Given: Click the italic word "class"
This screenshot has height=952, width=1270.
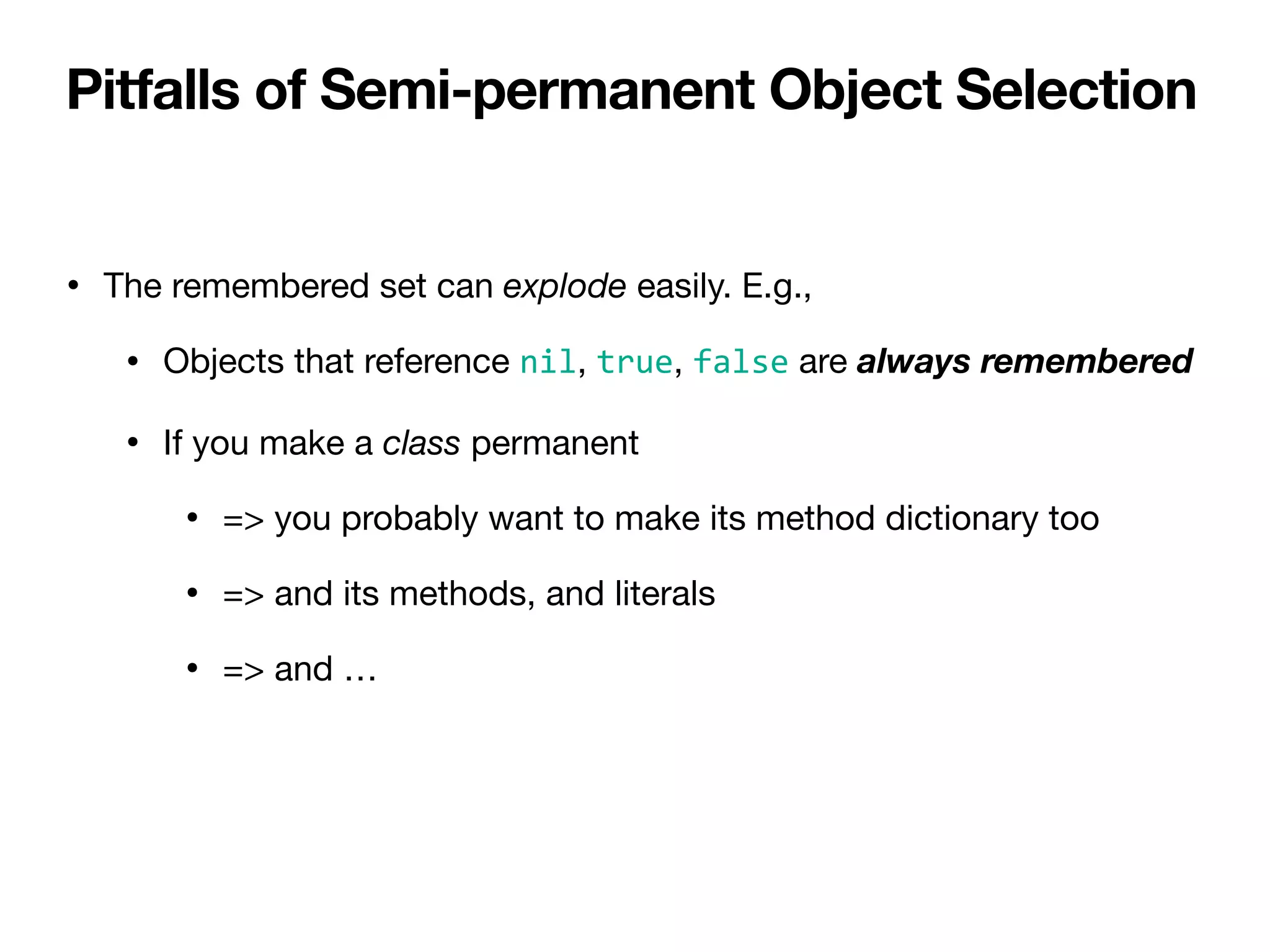Looking at the screenshot, I should 421,443.
